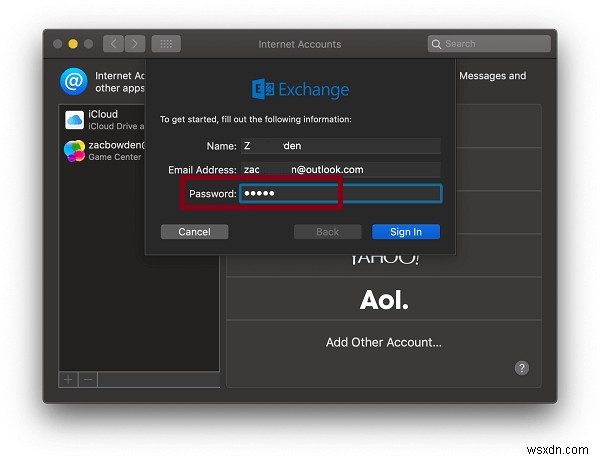The width and height of the screenshot is (600, 460).
Task: Click the Sign In button
Action: tap(406, 232)
